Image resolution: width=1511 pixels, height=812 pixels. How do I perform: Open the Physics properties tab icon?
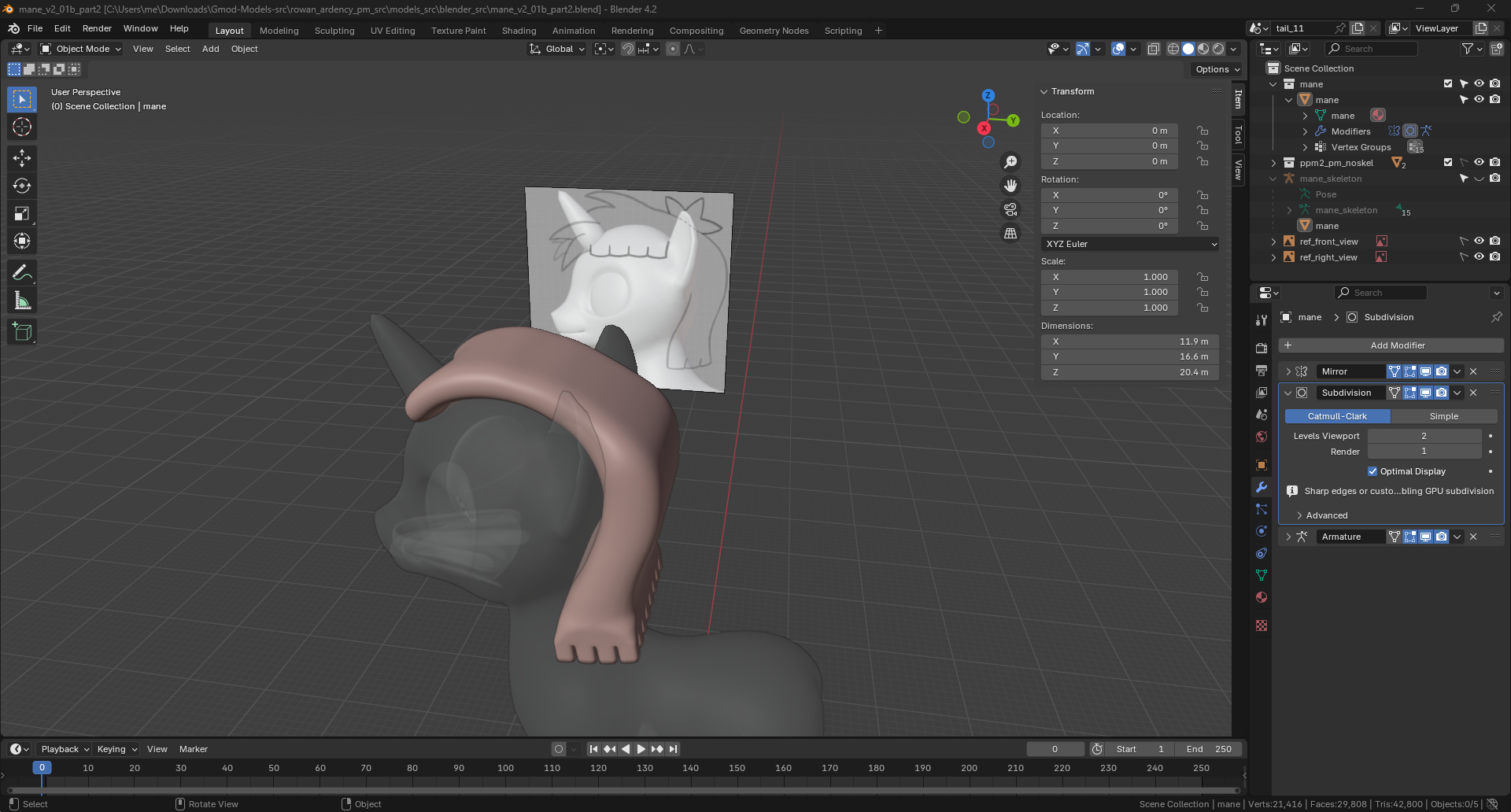1262,531
